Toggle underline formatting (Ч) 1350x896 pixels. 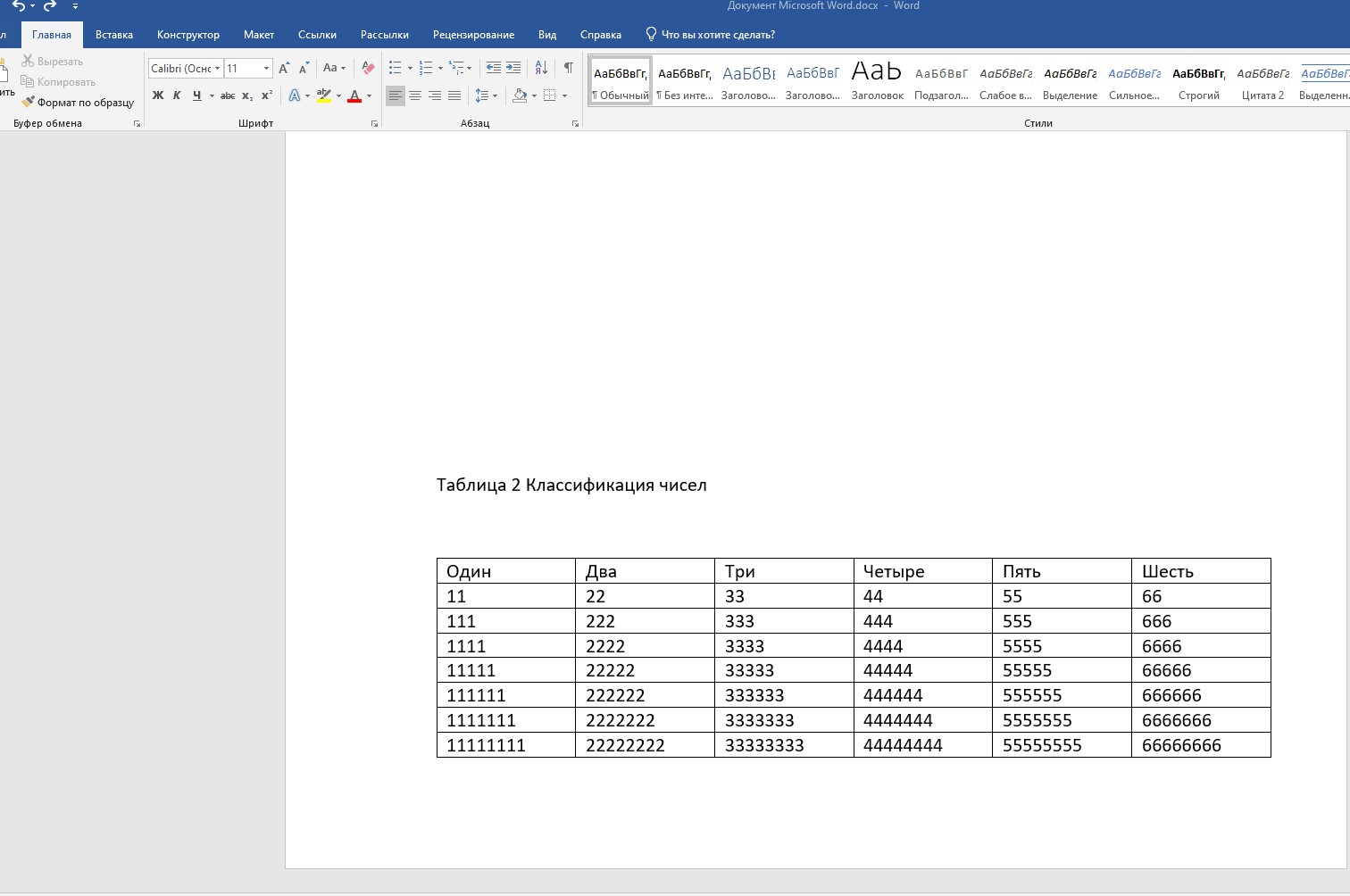click(196, 95)
